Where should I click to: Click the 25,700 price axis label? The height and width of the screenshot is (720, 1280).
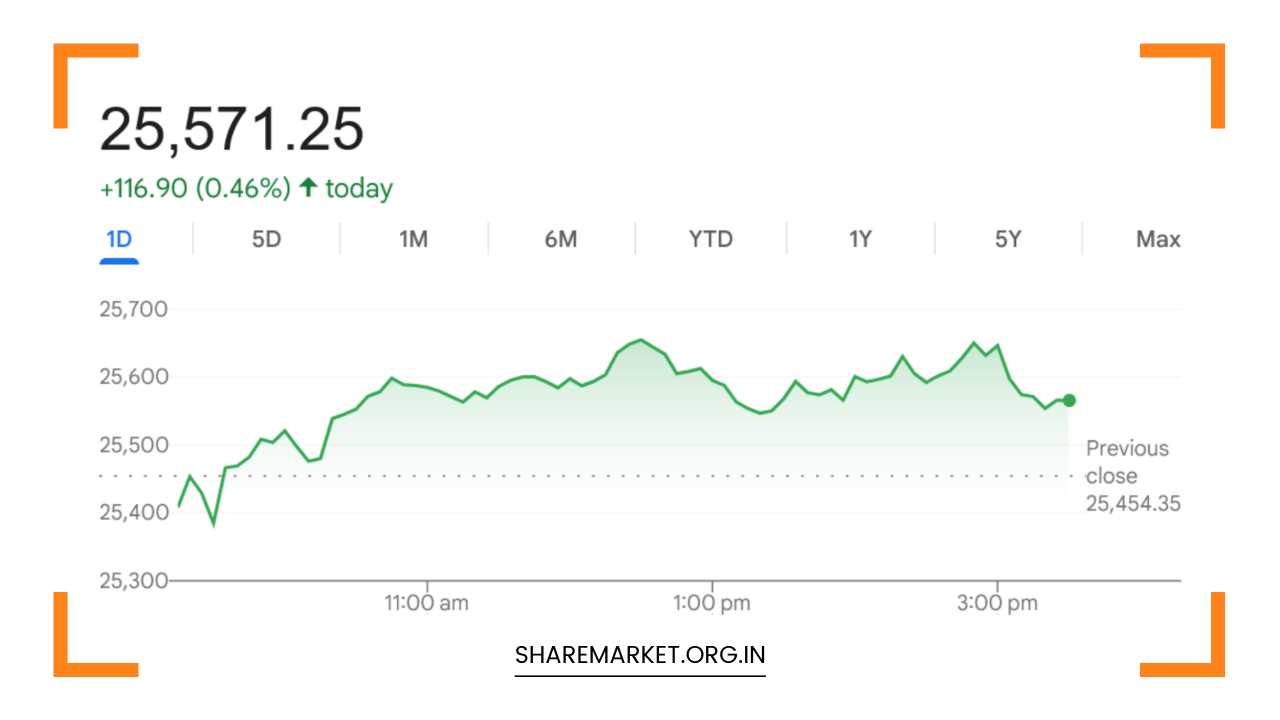click(133, 309)
